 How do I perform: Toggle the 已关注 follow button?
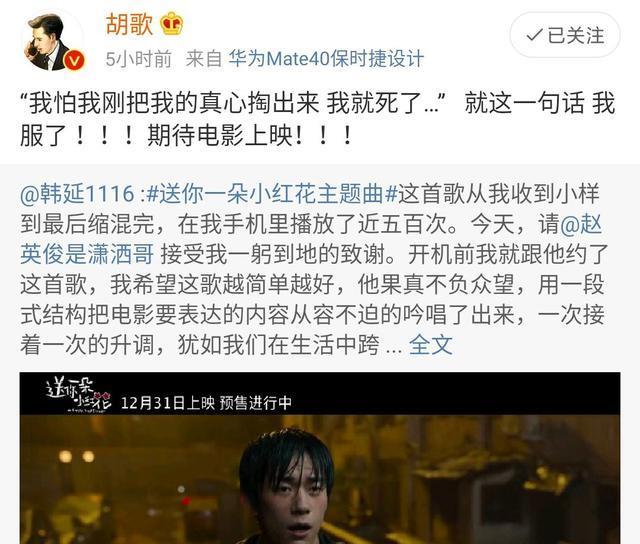click(565, 35)
